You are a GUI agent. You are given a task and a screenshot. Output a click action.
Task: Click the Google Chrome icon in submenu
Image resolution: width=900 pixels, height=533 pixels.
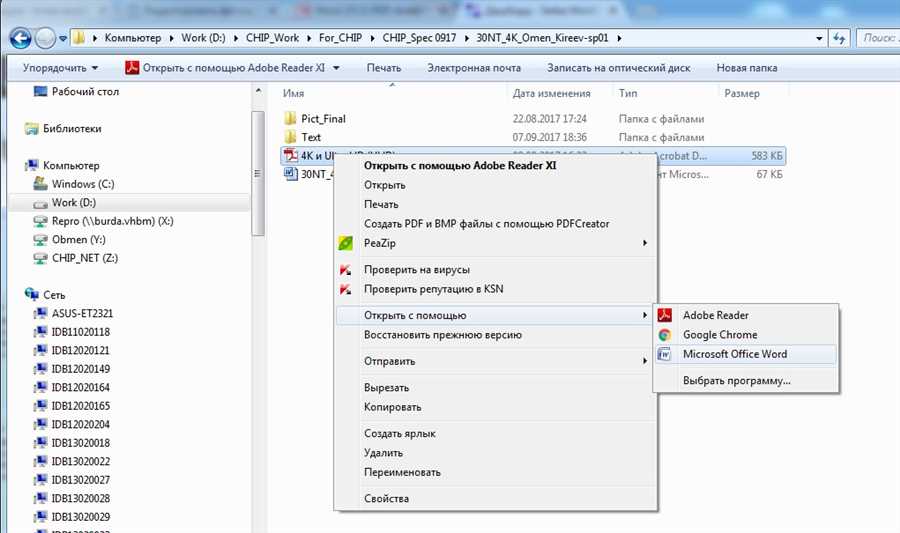(665, 334)
